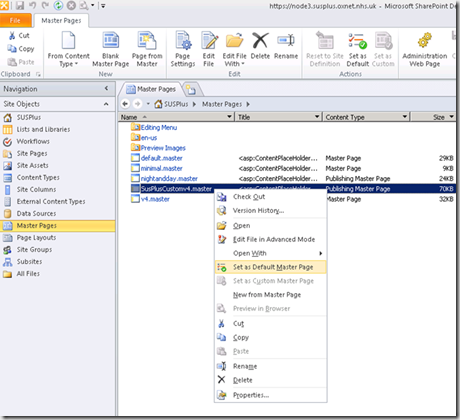
Task: Open Page Layouts in navigation
Action: click(x=36, y=238)
